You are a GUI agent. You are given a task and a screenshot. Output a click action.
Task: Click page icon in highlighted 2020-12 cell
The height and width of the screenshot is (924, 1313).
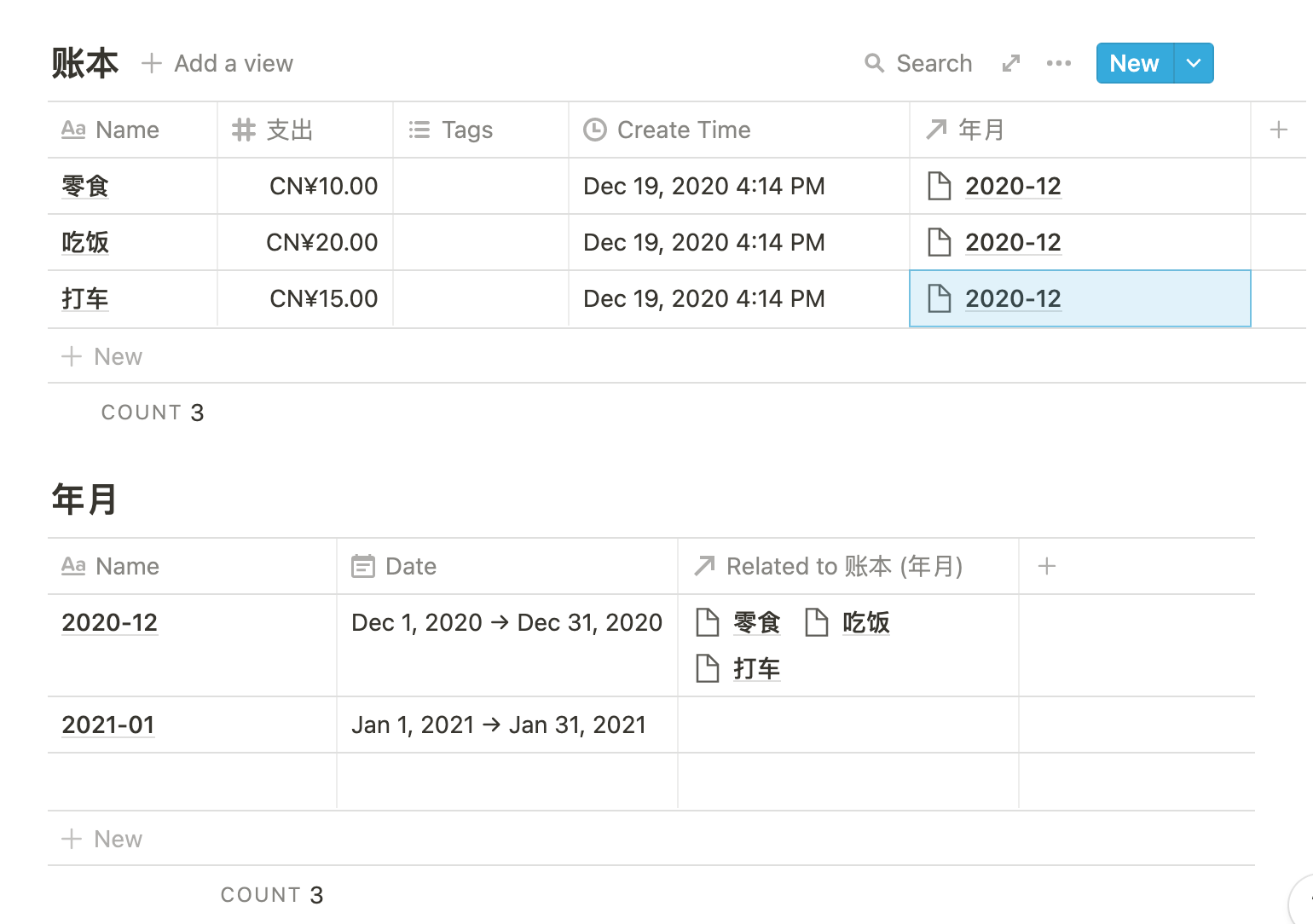[939, 298]
